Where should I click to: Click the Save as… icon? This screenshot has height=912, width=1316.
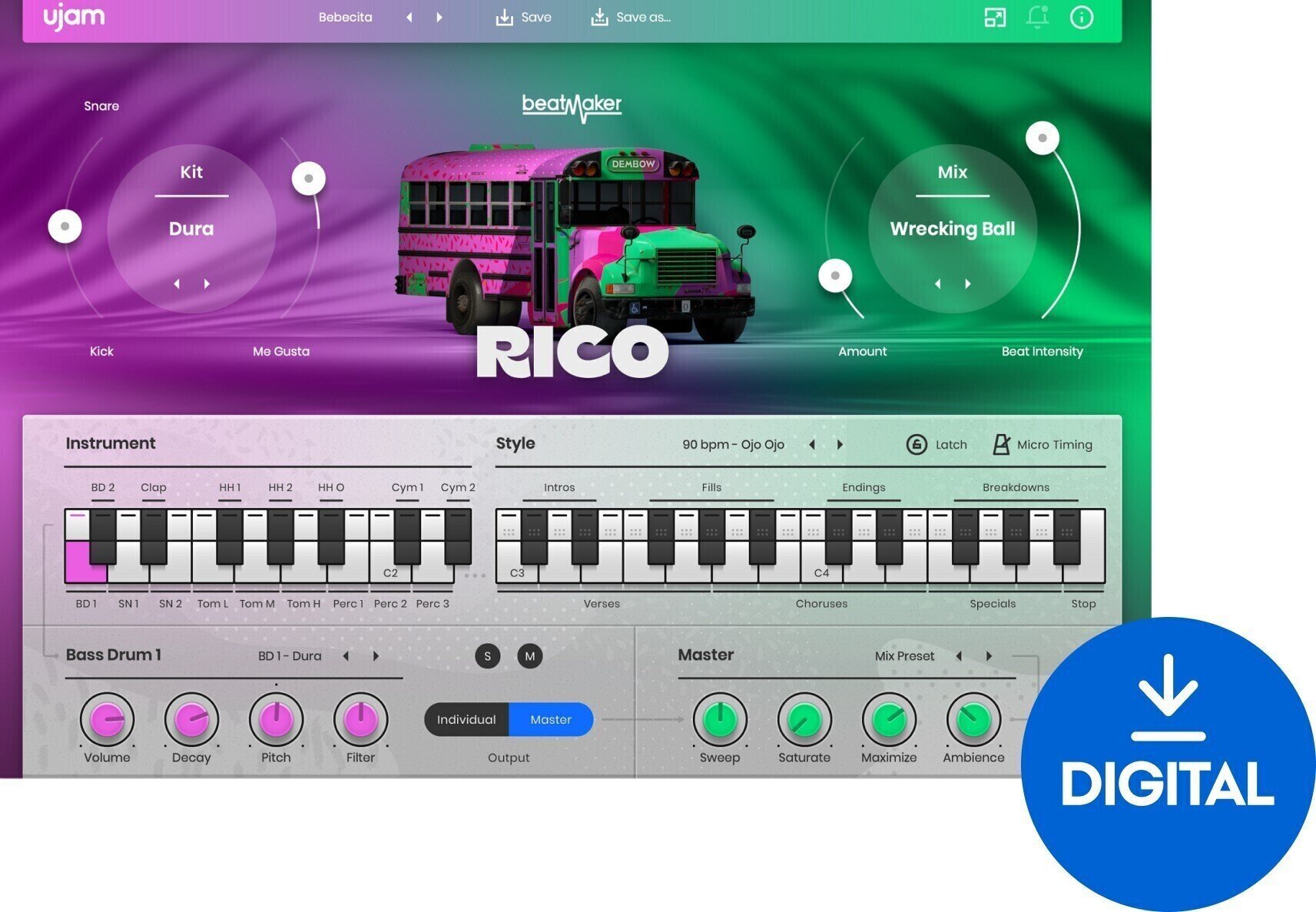click(599, 17)
